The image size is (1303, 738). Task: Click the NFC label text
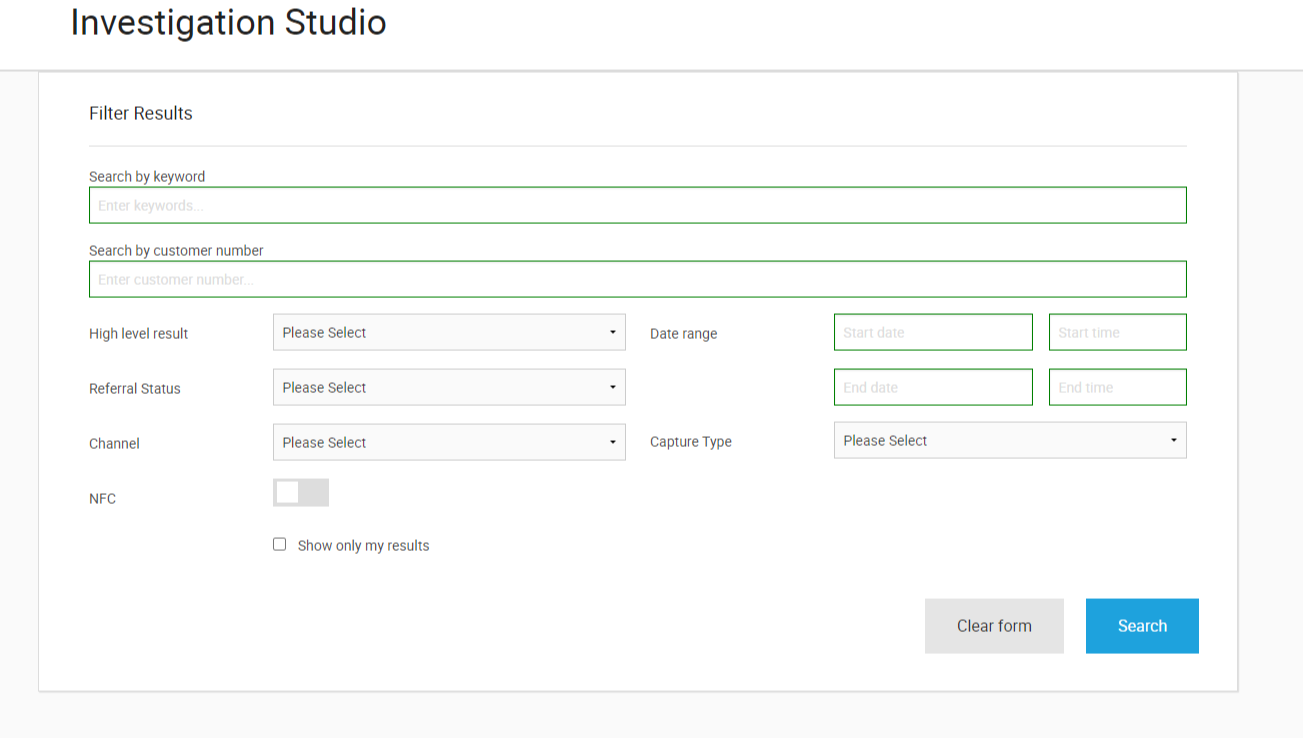tap(103, 499)
